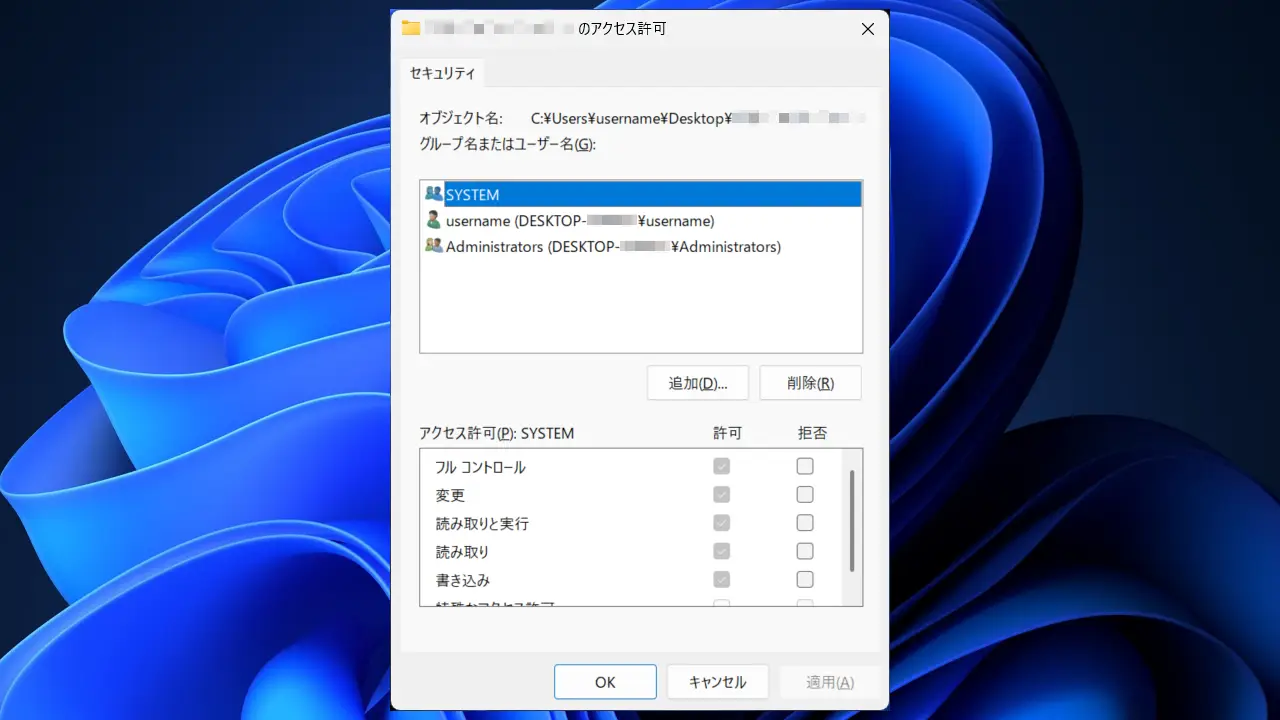Image resolution: width=1280 pixels, height=720 pixels.
Task: Select the SYSTEM entry in the list
Action: pyautogui.click(x=473, y=195)
